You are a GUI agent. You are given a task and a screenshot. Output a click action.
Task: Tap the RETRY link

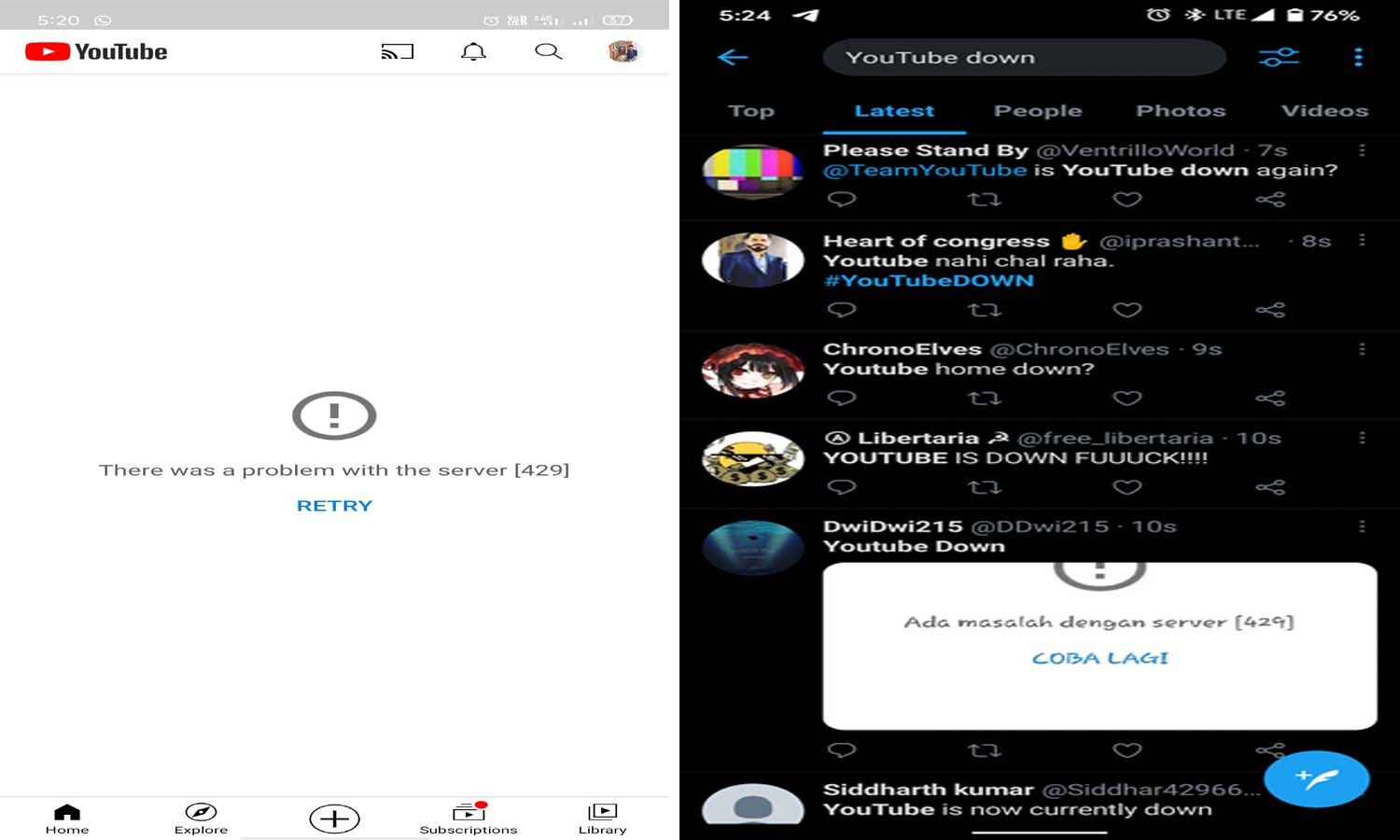coord(334,506)
